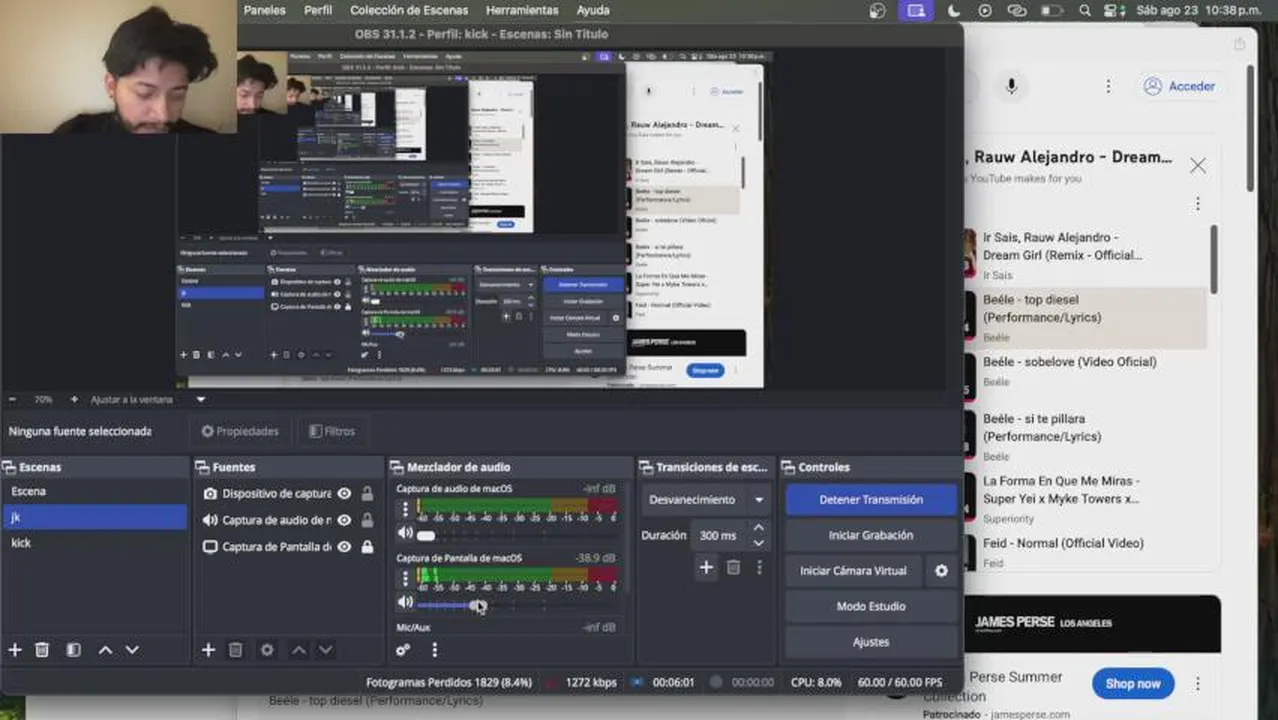Open Ajustes from the Controles panel

871,642
